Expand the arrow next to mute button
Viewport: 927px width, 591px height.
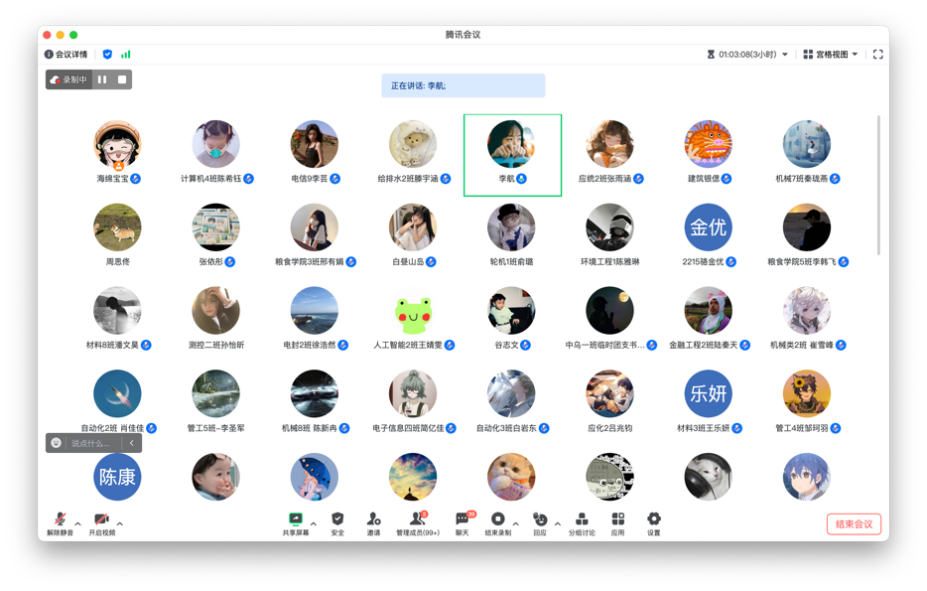click(78, 524)
